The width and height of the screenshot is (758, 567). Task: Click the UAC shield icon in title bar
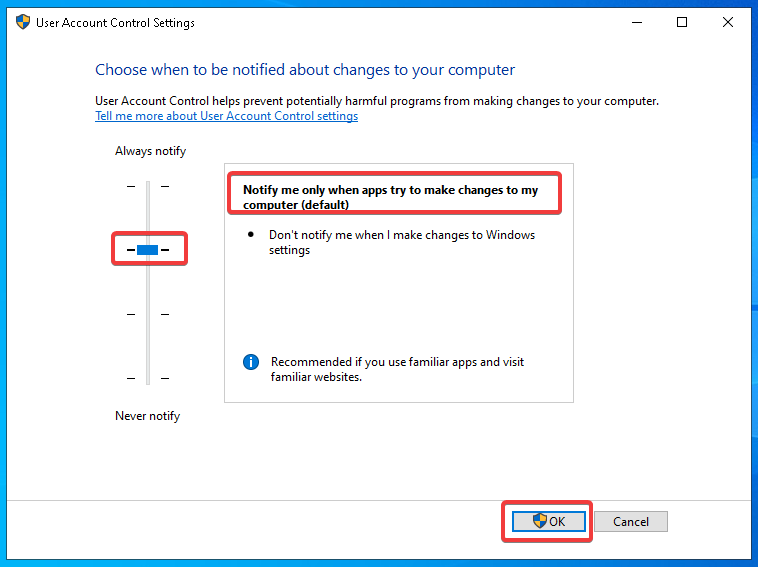coord(23,22)
